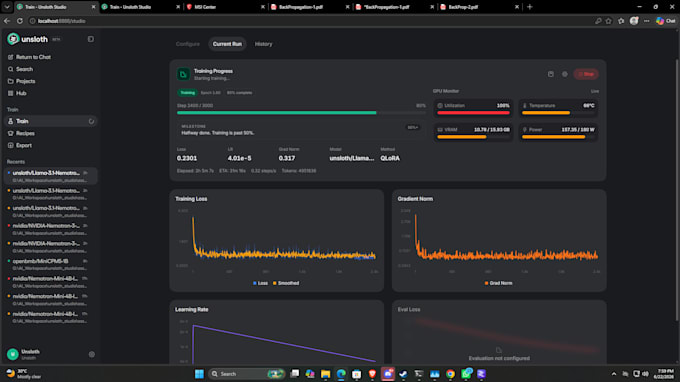Screen dimensions: 680x382
Task: Click the Training Progress card icon
Action: [183, 74]
